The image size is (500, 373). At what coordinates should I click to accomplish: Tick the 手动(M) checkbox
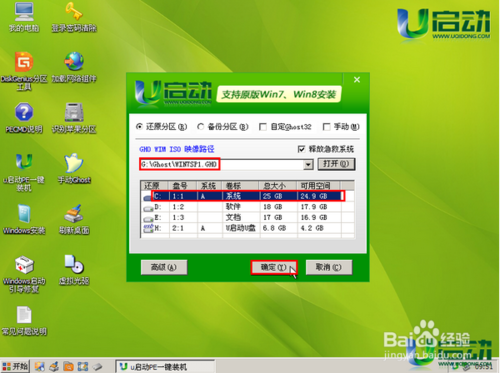tap(326, 127)
